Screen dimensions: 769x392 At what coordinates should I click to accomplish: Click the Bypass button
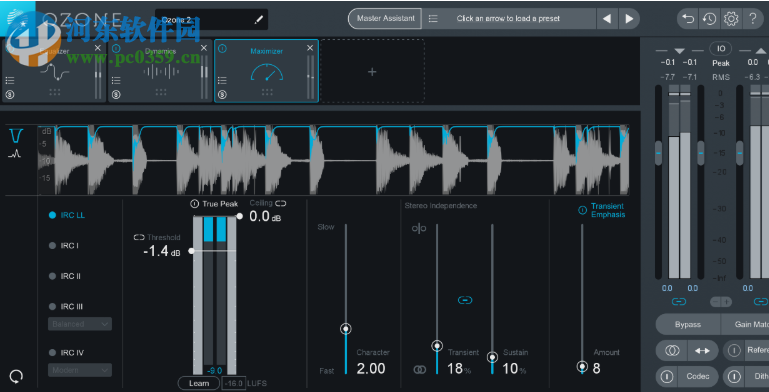(x=688, y=324)
